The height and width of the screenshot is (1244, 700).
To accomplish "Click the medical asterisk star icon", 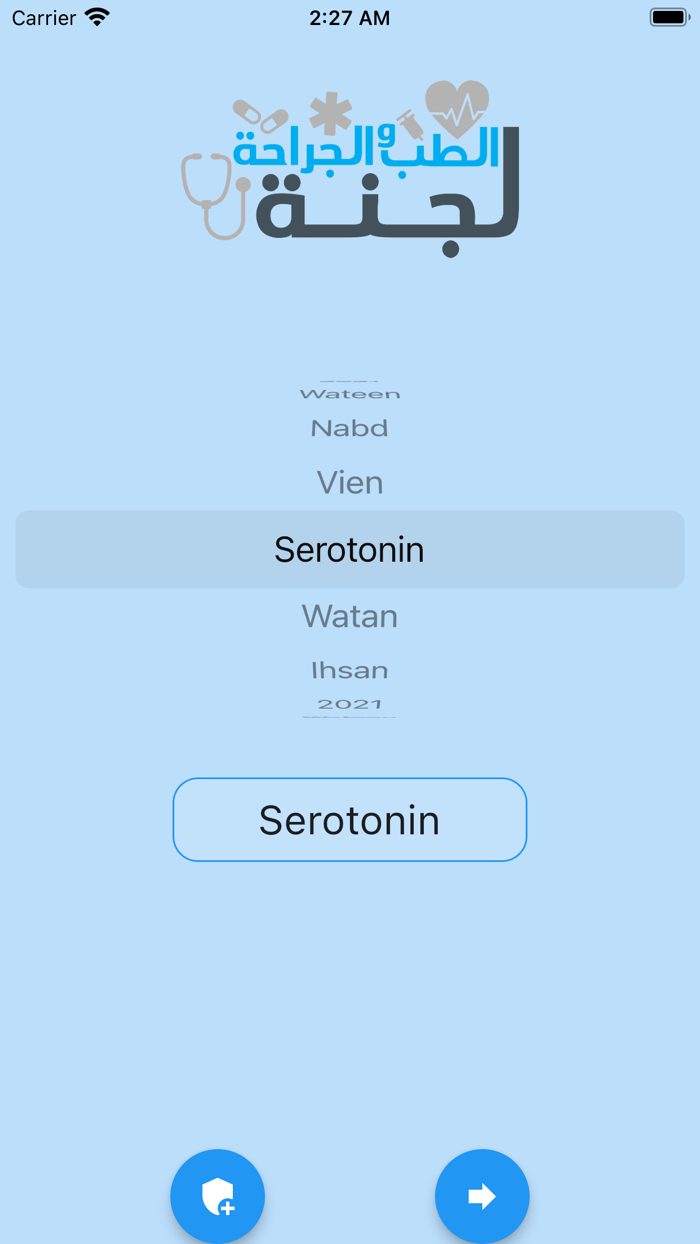I will [x=330, y=114].
